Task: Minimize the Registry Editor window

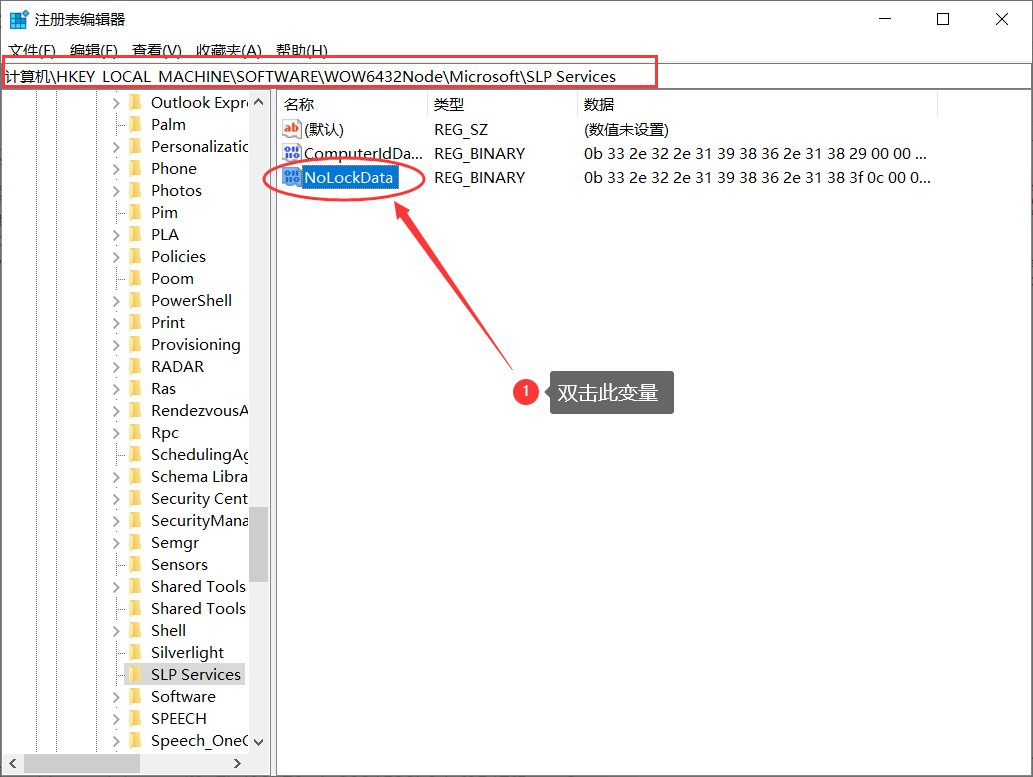Action: (885, 19)
